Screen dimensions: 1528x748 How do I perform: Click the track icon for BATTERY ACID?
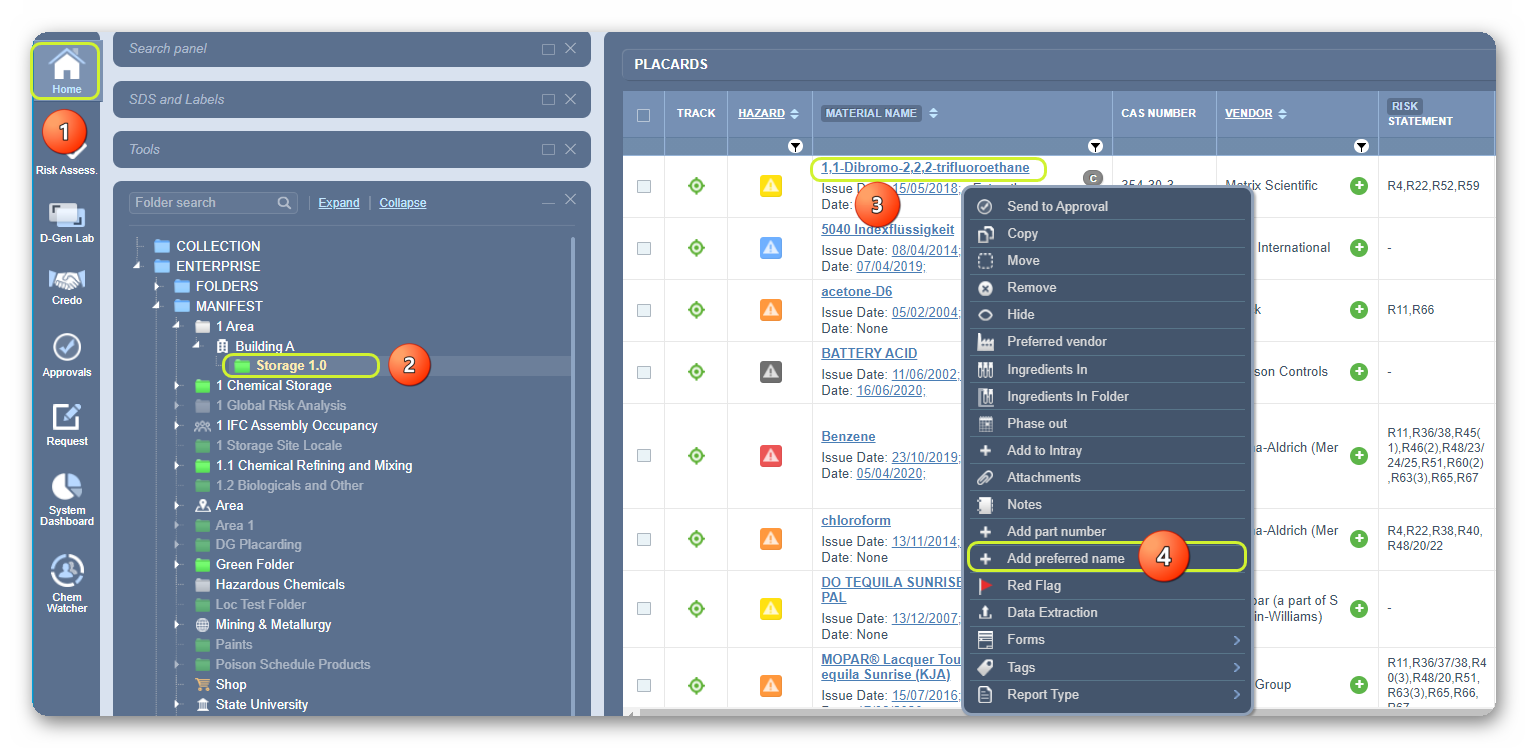[x=696, y=372]
